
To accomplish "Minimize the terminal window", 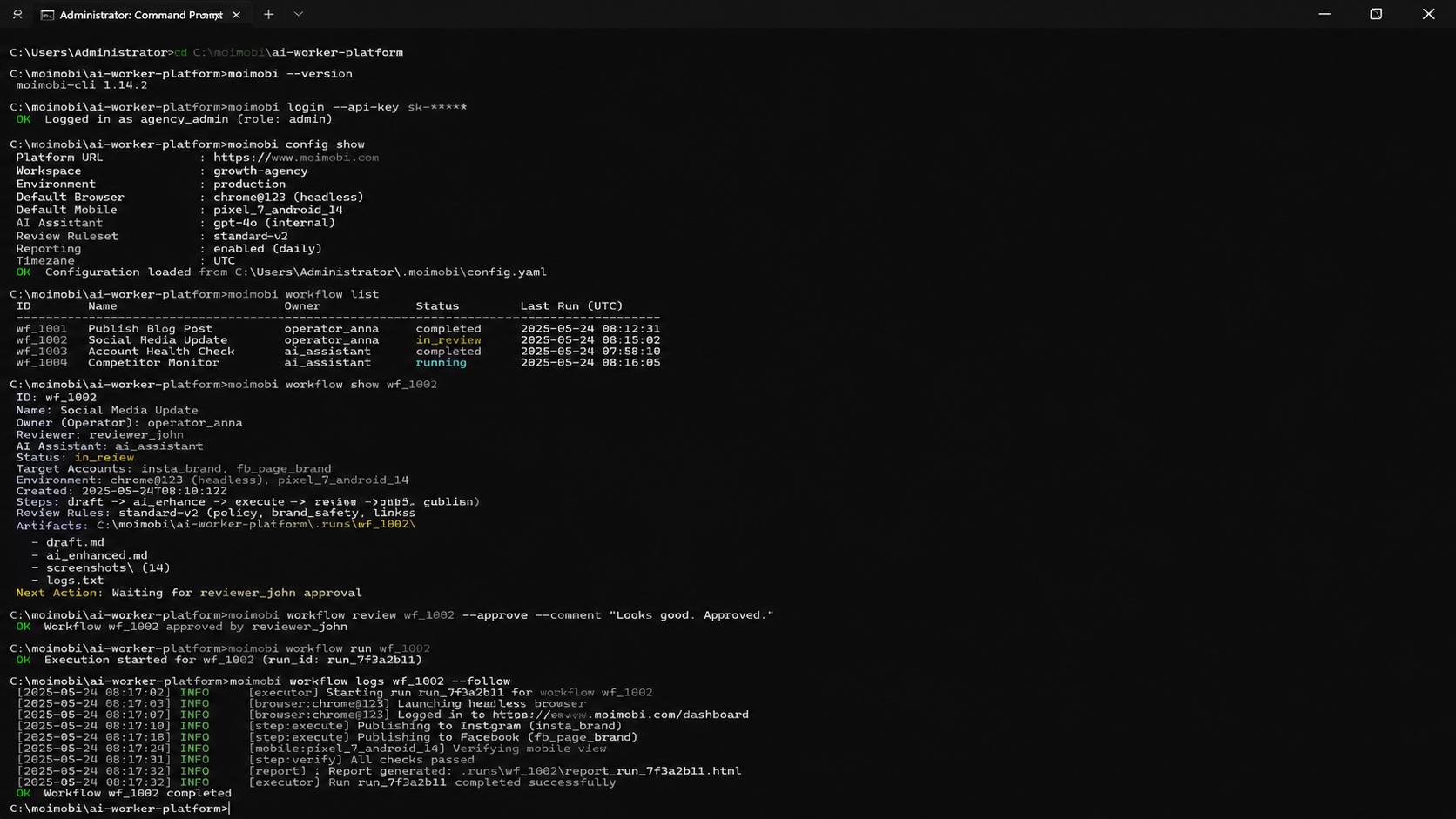I will point(1325,14).
